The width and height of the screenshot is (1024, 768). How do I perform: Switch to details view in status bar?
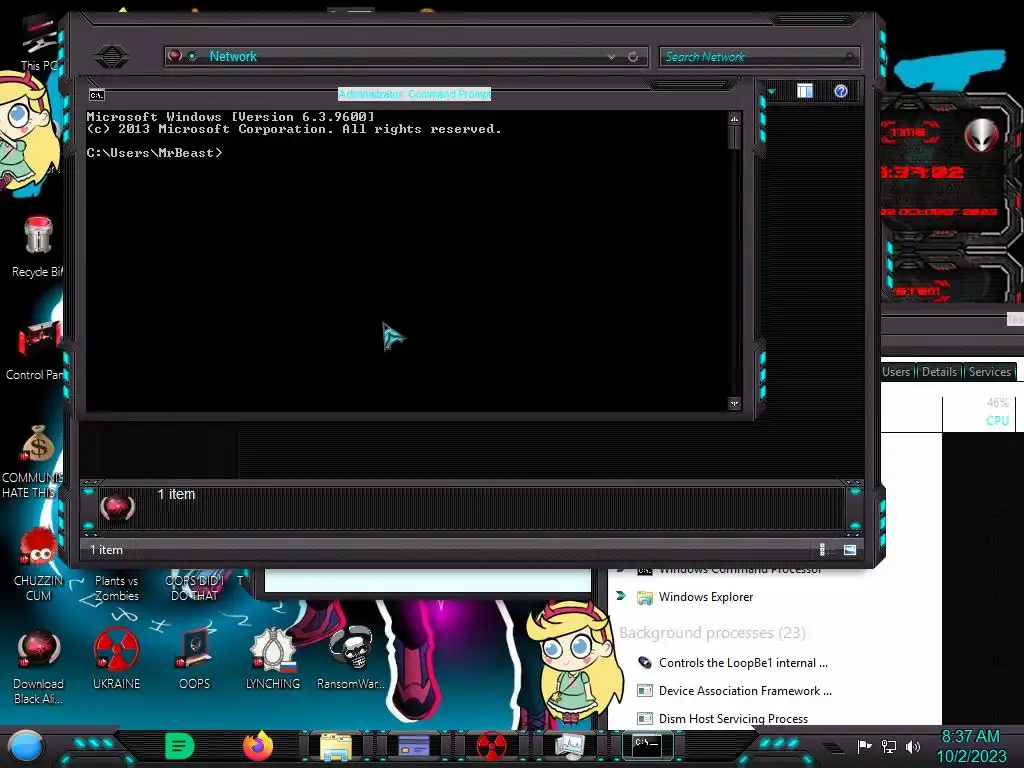823,550
